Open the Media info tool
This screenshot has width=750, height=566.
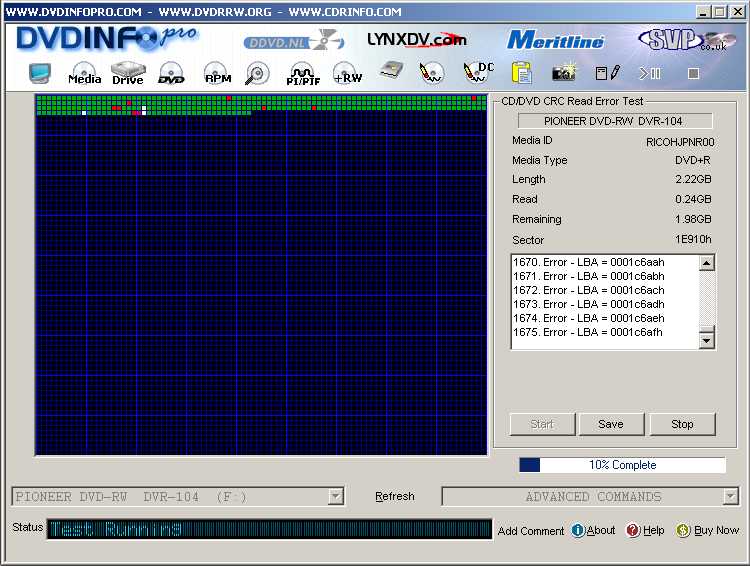coord(84,74)
